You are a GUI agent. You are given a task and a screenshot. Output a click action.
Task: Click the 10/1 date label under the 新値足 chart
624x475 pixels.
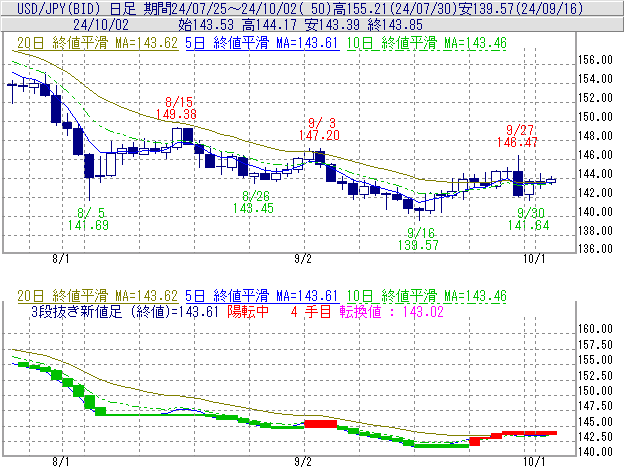(534, 462)
